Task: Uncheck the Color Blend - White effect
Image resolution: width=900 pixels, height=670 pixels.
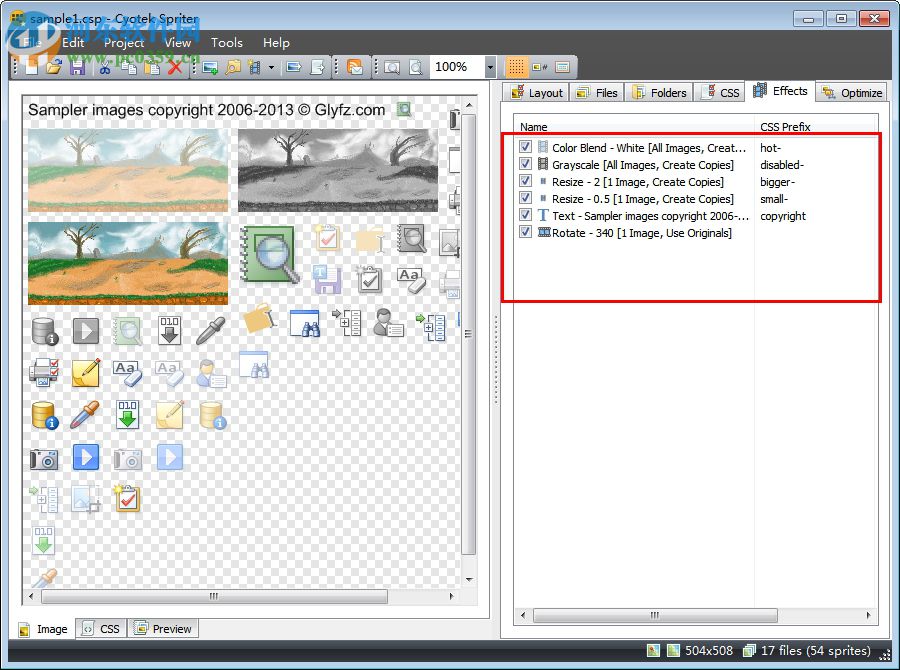Action: point(525,147)
